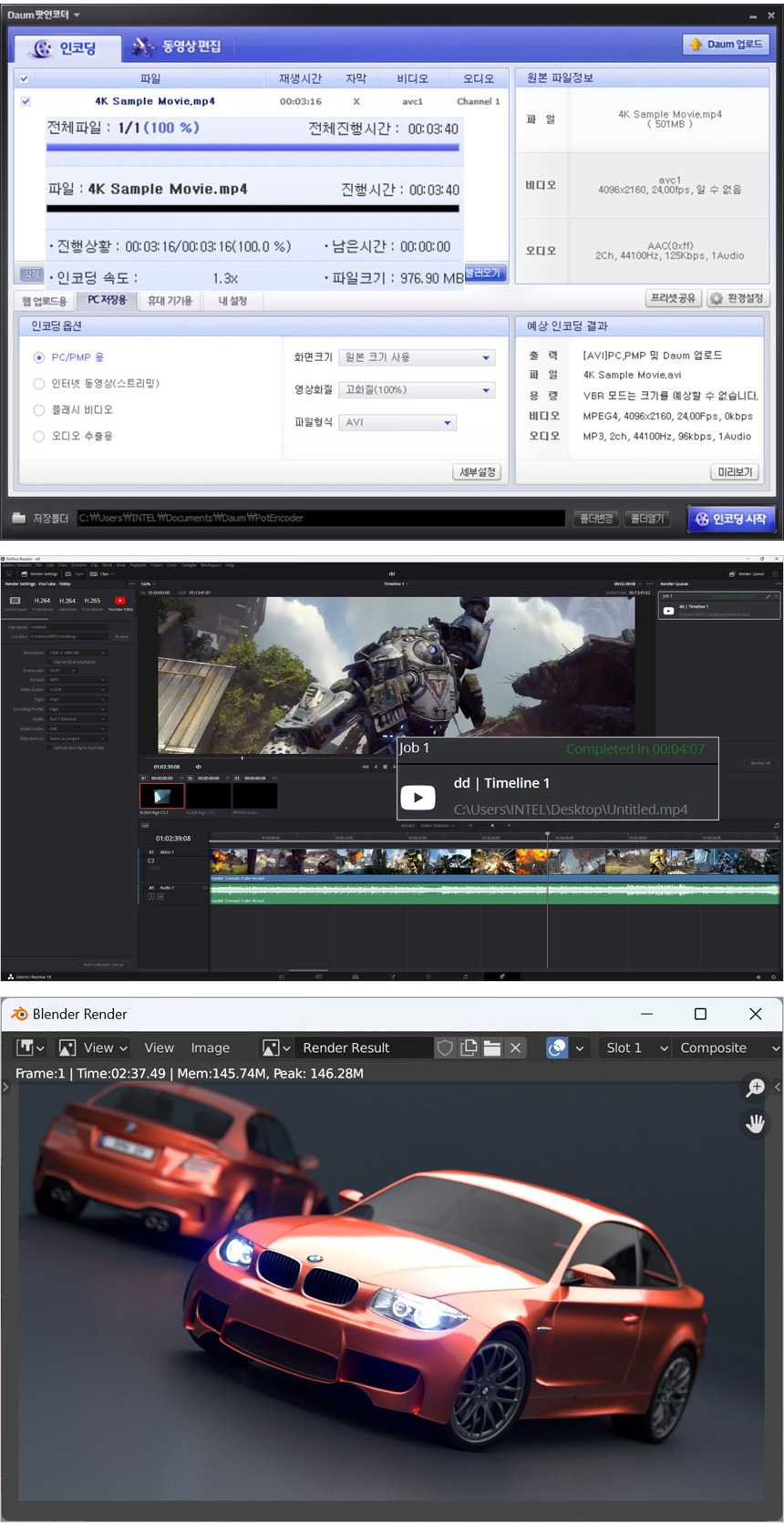Choose the H.265 Master render preset
784x1527 pixels.
[92, 603]
